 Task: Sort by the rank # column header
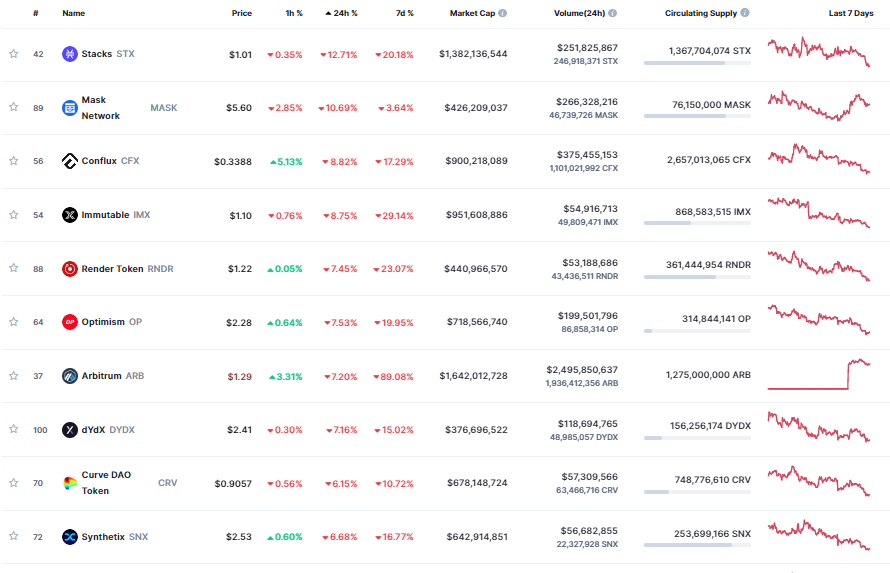pos(36,13)
